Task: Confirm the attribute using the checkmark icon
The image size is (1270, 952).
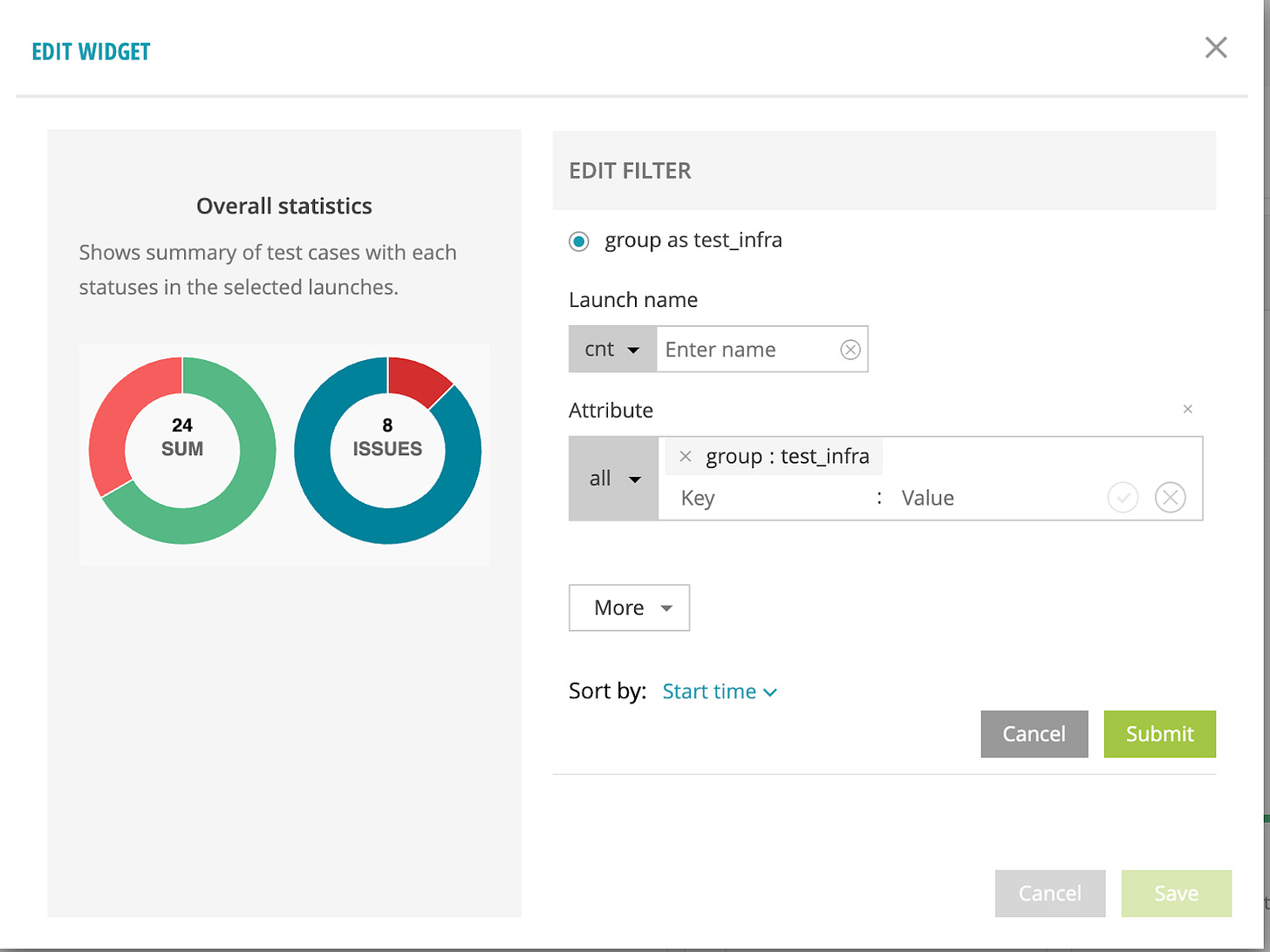Action: [1123, 497]
